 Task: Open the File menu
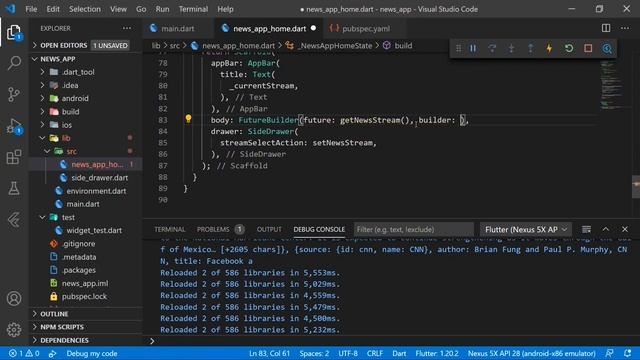pyautogui.click(x=31, y=9)
